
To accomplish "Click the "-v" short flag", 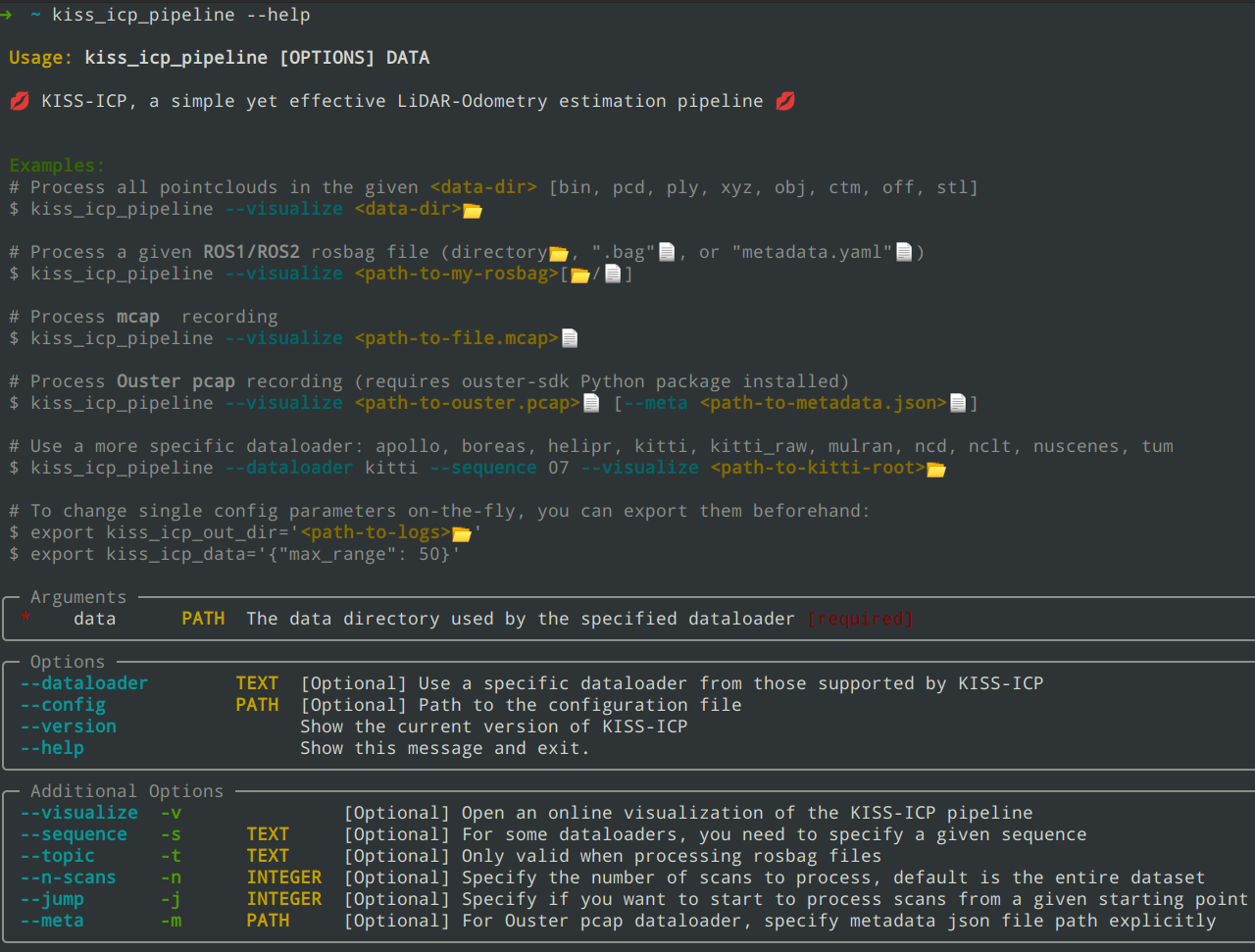I will [x=171, y=813].
